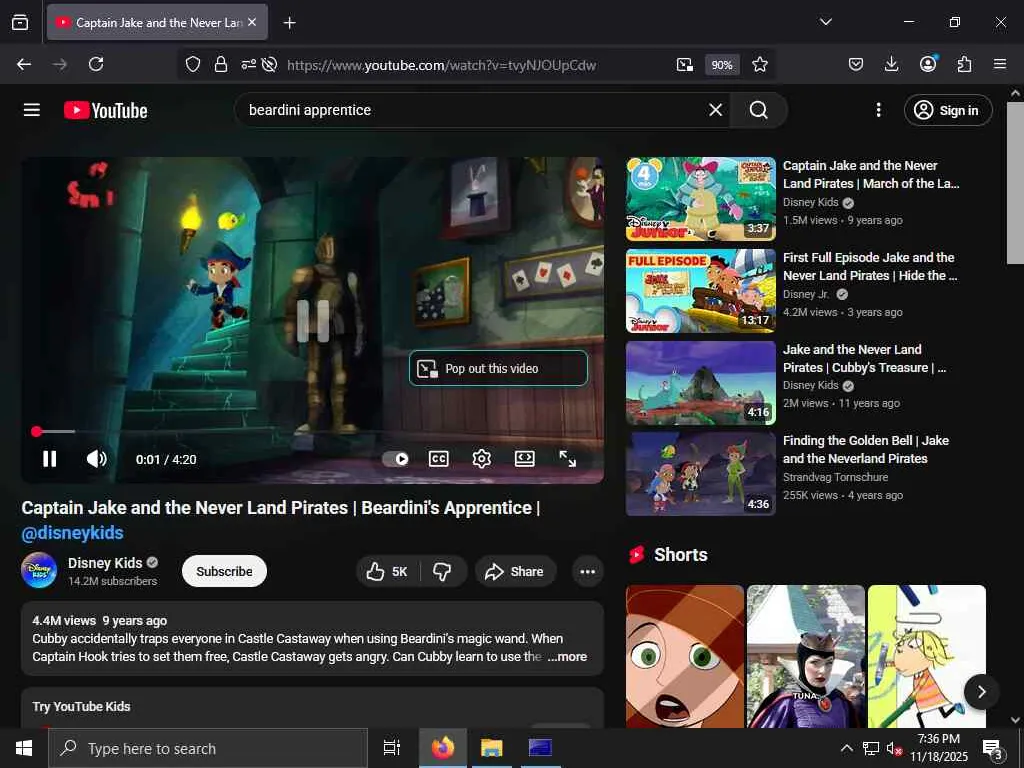Open Disney Kids channel avatar

tap(39, 570)
